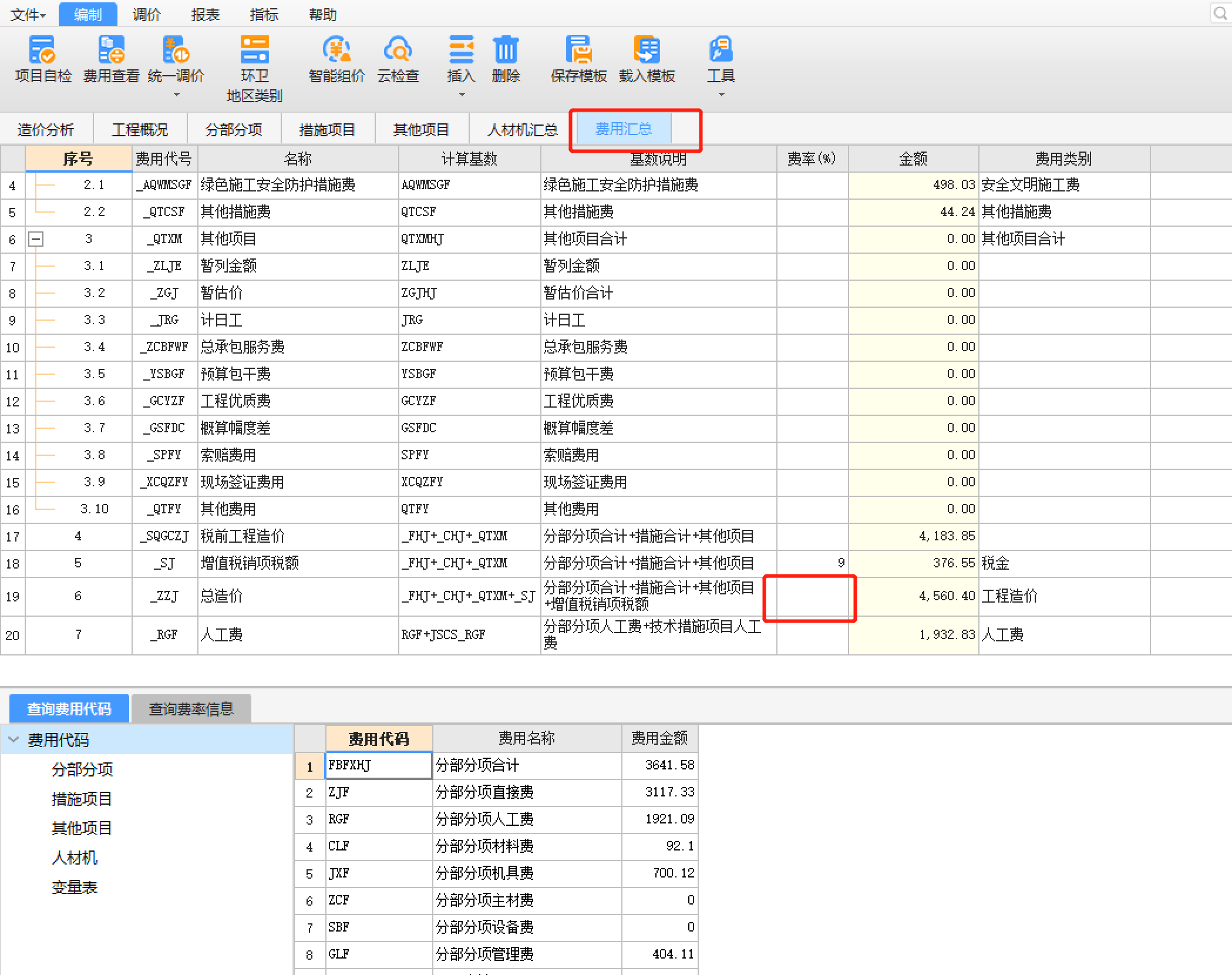Screen dimensions: 1232x975
Task: Click the 总承包服务费 name cell
Action: click(298, 347)
